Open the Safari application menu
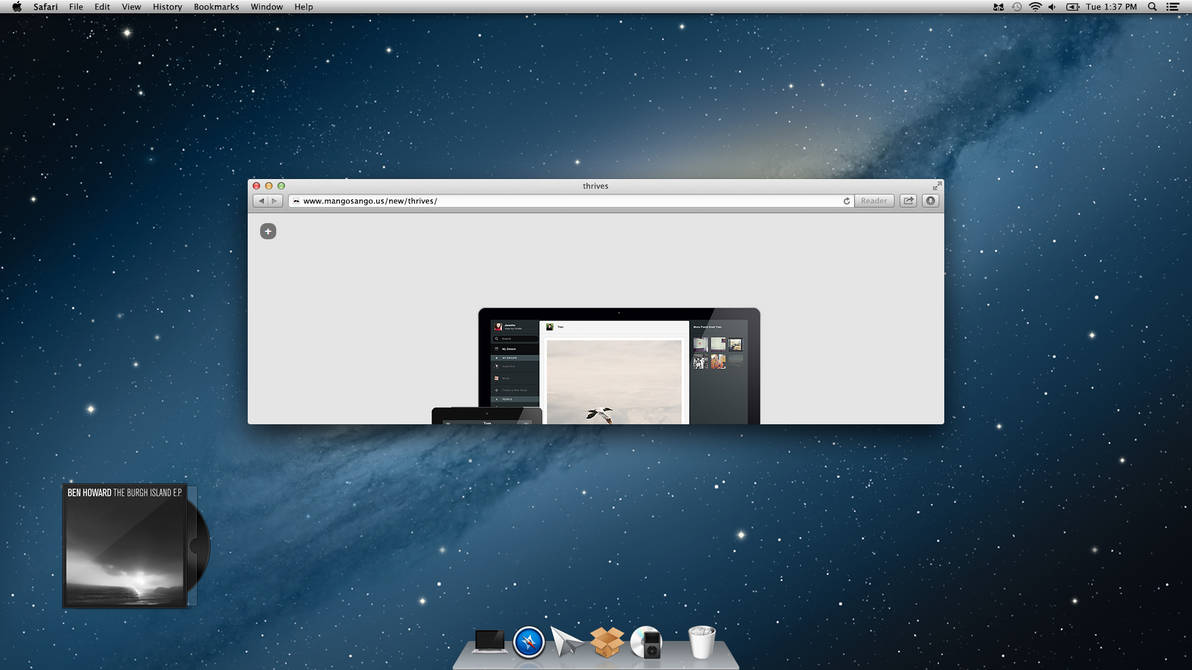The height and width of the screenshot is (670, 1192). [x=46, y=7]
